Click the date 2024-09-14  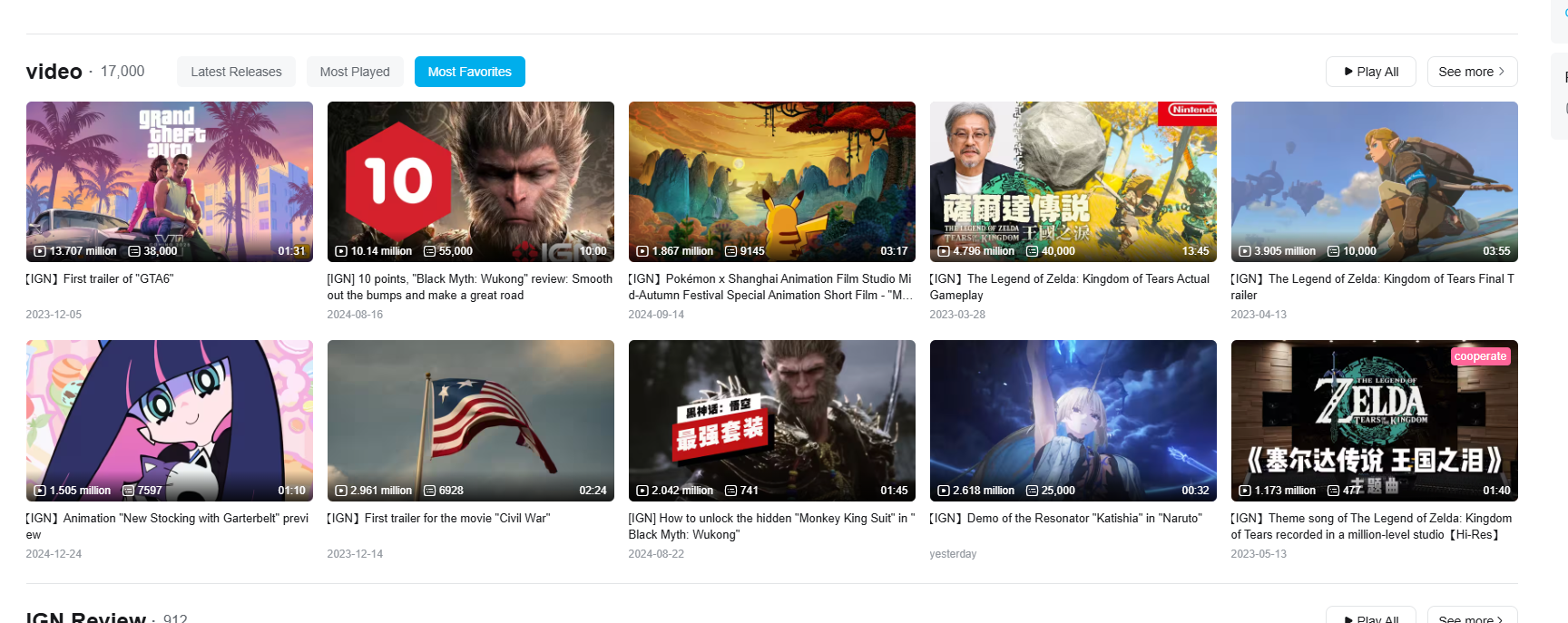point(656,315)
